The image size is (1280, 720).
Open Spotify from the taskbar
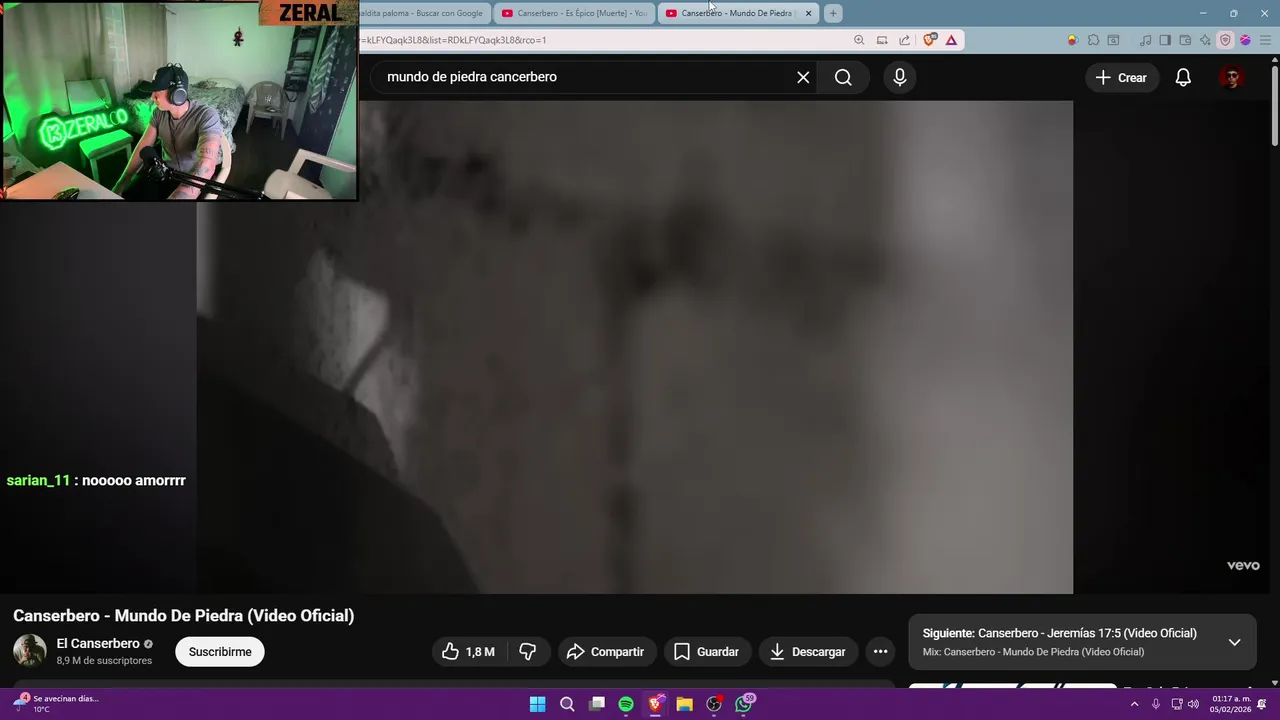tap(626, 704)
